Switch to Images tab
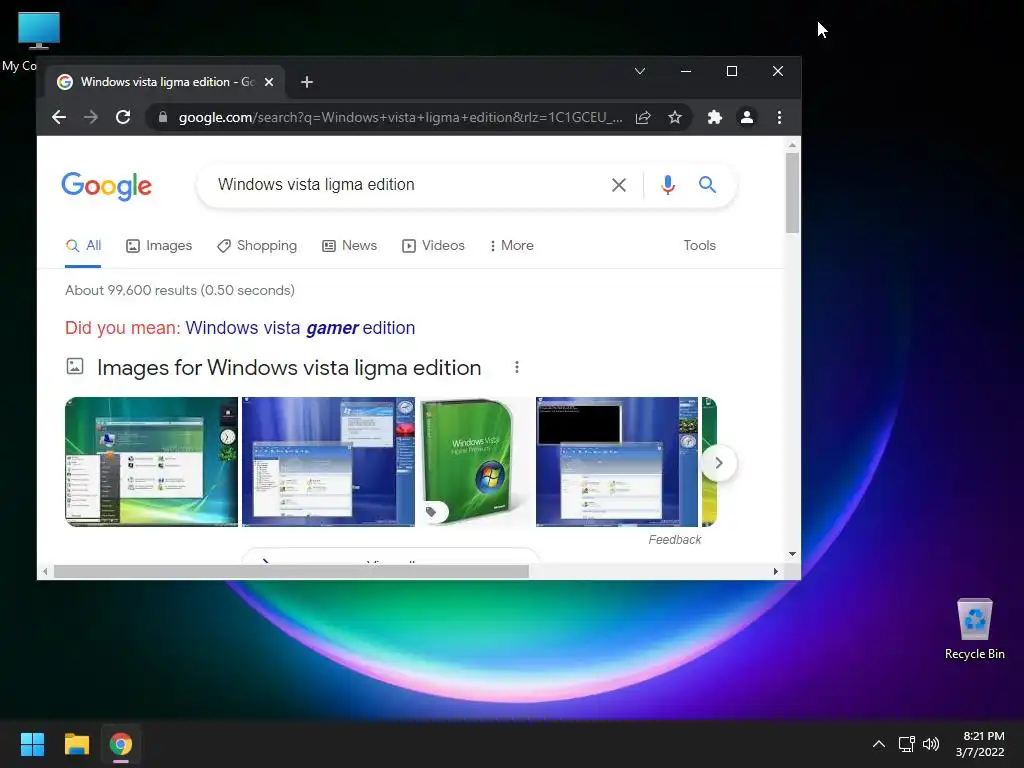 coord(159,246)
